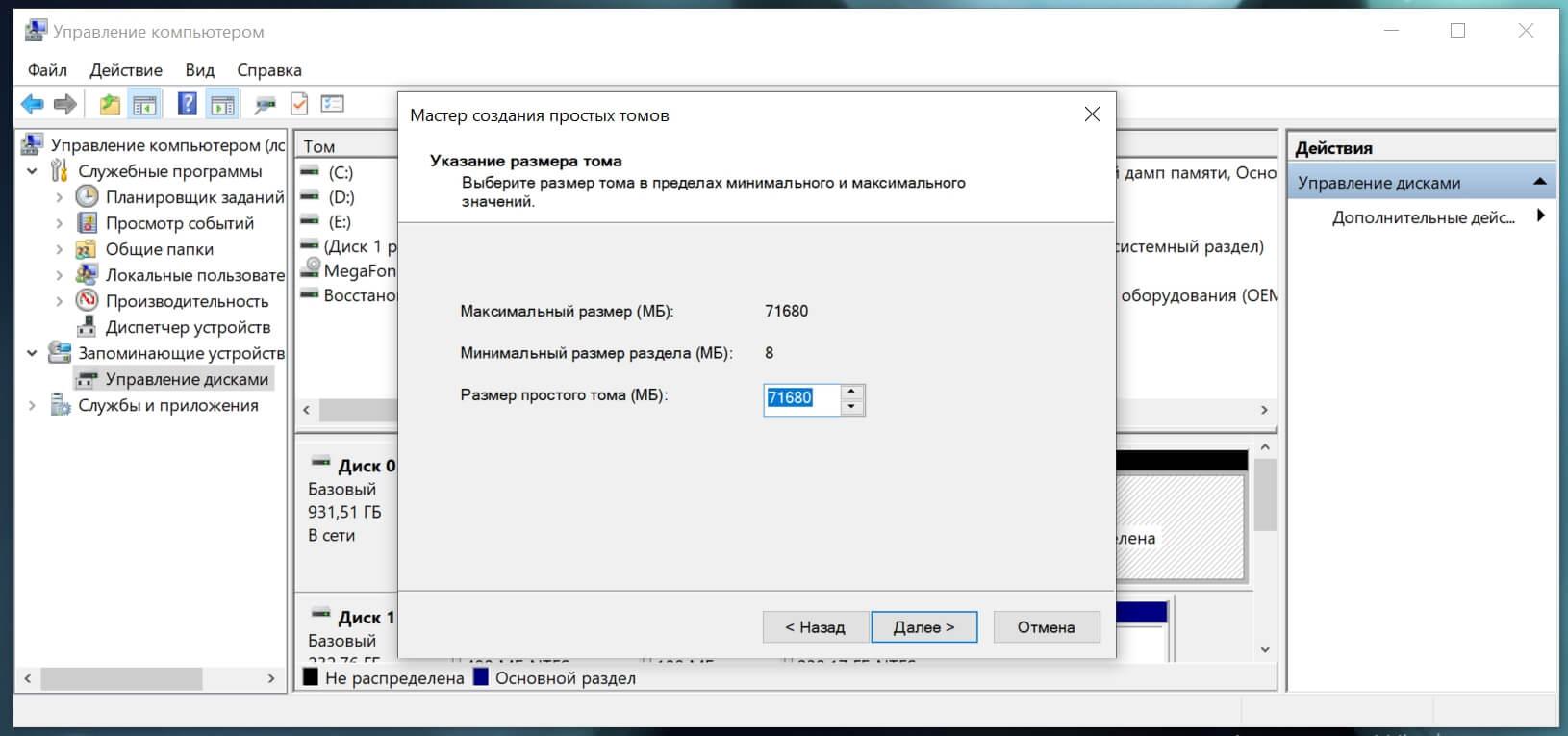The image size is (1568, 736).
Task: Select the MegaFon volume row
Action: (x=347, y=270)
